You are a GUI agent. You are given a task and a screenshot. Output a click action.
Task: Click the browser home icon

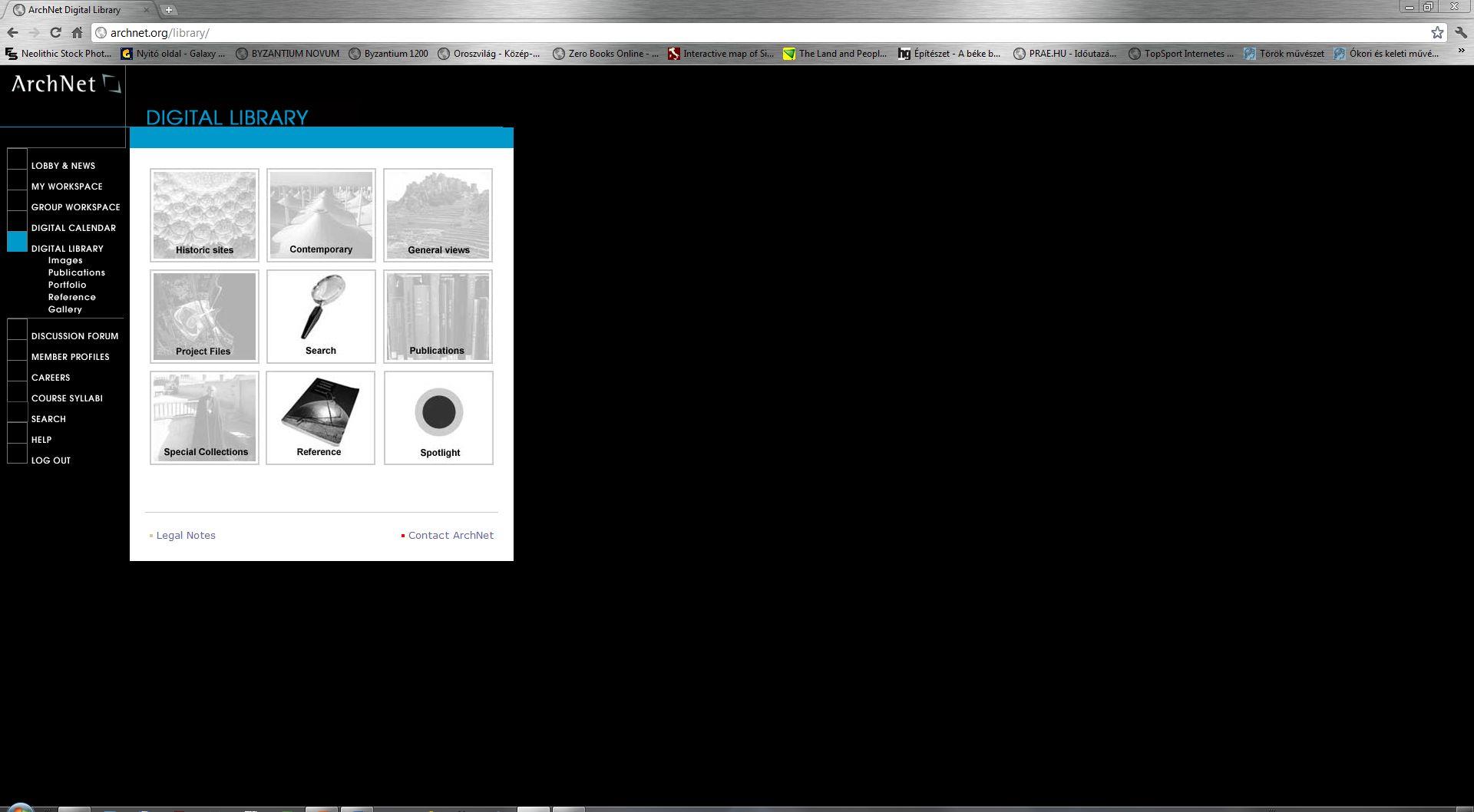(x=77, y=32)
